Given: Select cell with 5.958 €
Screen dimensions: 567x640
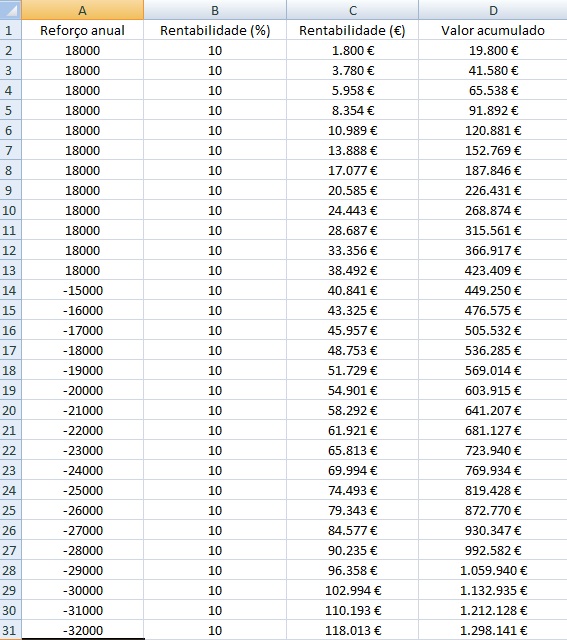Looking at the screenshot, I should (352, 90).
